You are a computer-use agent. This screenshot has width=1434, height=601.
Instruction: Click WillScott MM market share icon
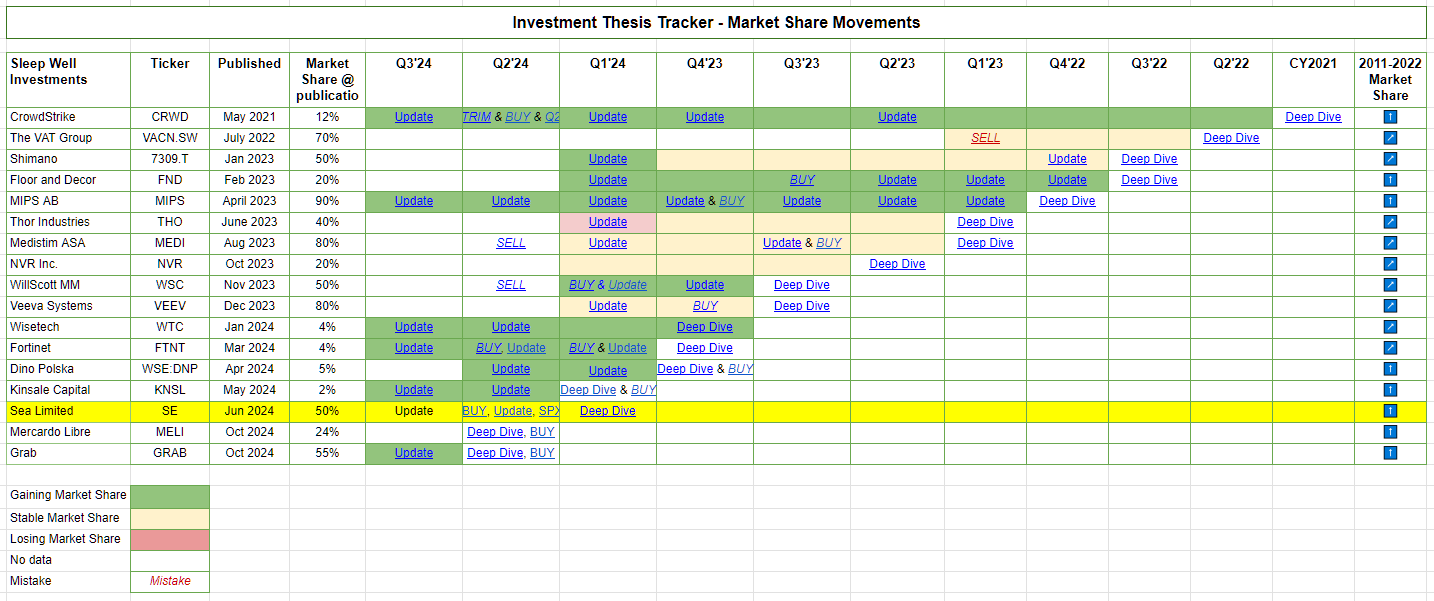pyautogui.click(x=1390, y=285)
